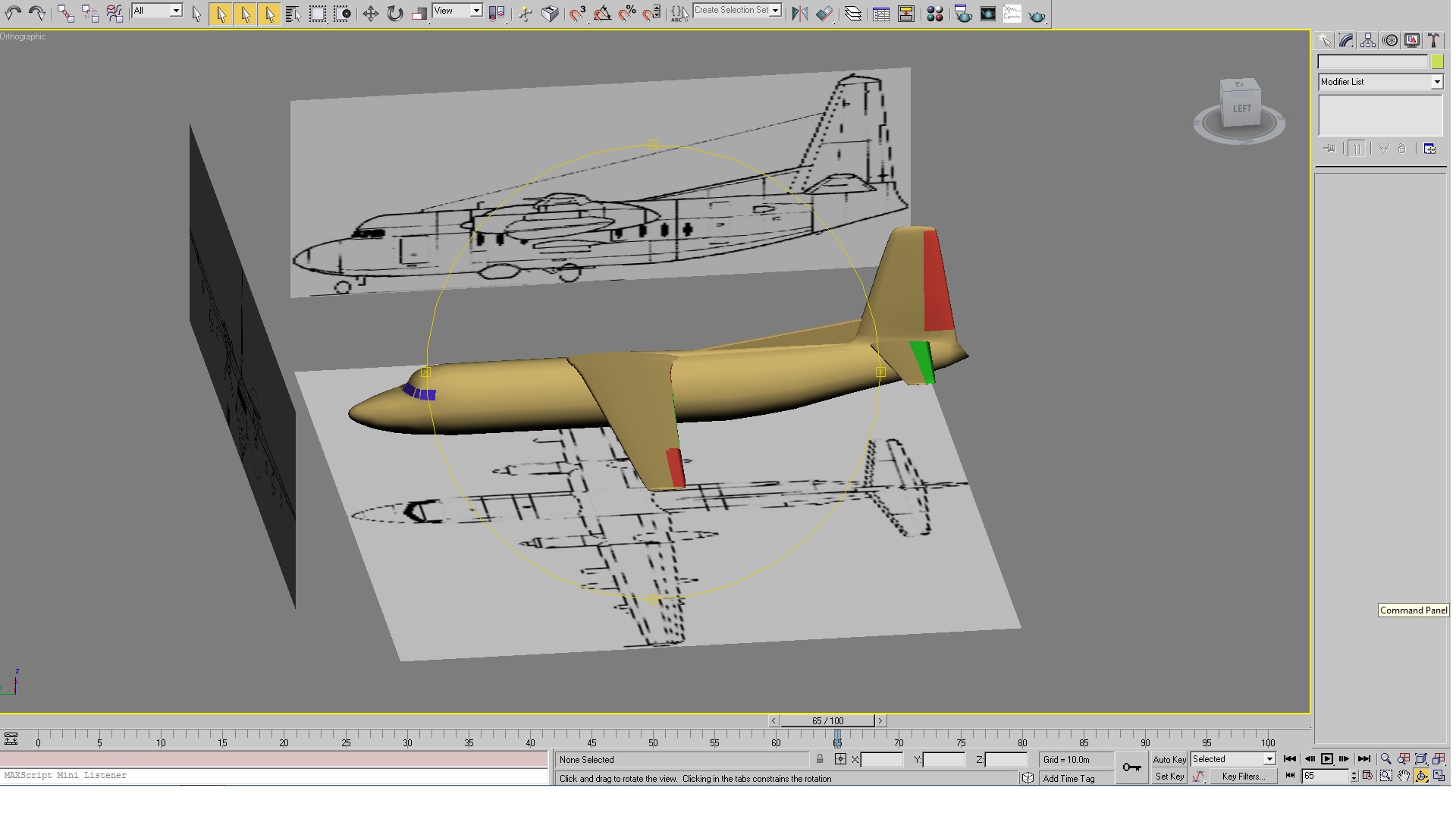Click the object name input field
This screenshot has width=1456, height=819.
(x=1373, y=62)
